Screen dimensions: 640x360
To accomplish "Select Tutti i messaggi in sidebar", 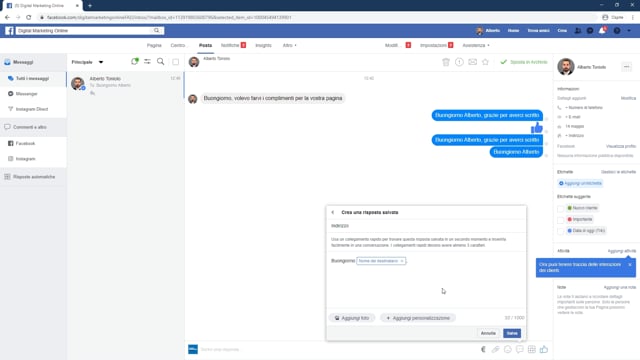I will tap(33, 78).
